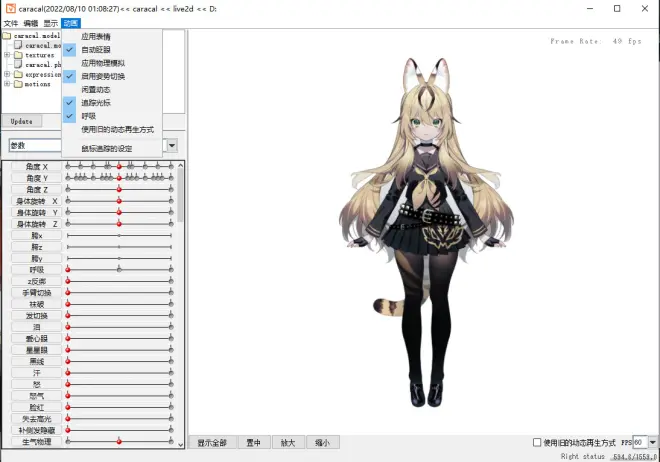Choose 应用表情 from the menu

(x=112, y=37)
